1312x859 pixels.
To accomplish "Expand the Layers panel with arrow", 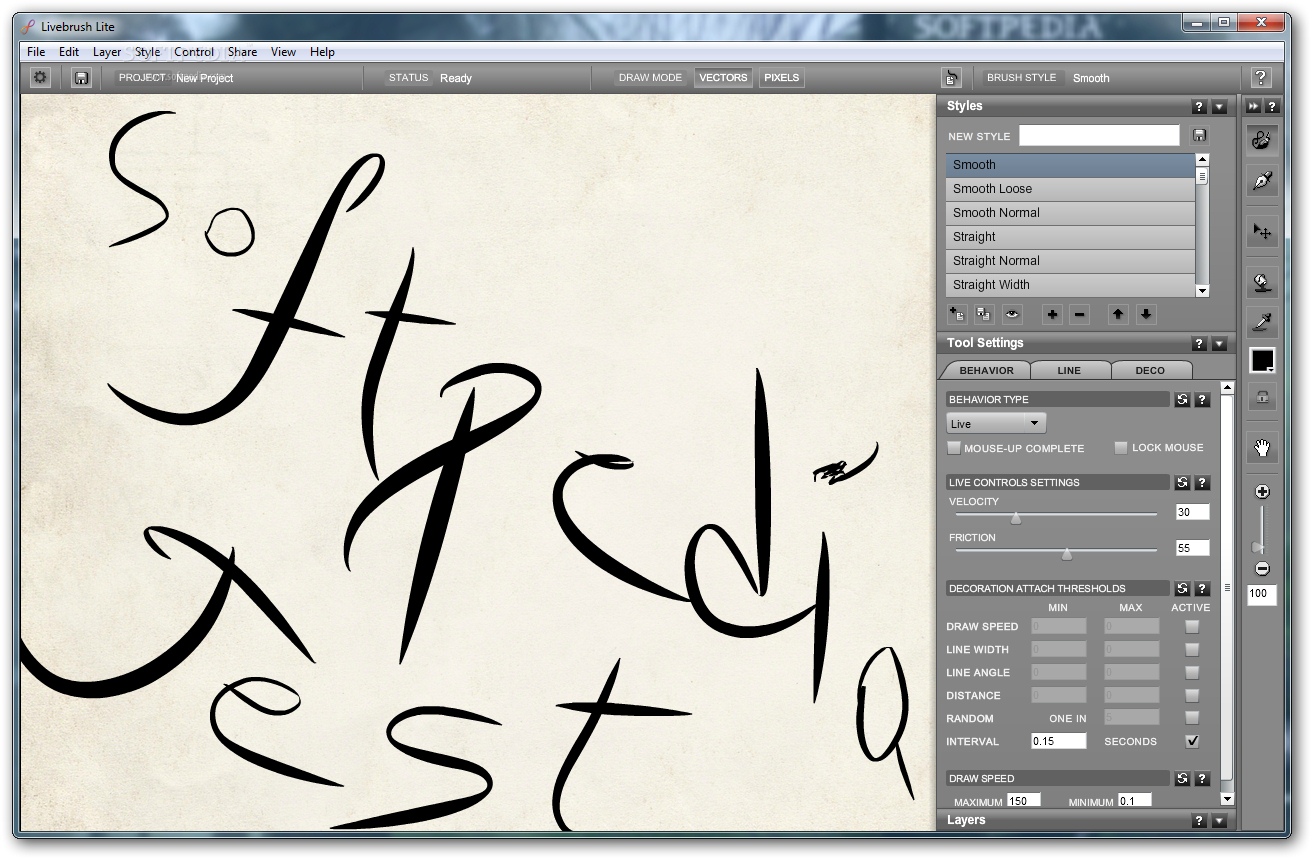I will click(x=1219, y=821).
